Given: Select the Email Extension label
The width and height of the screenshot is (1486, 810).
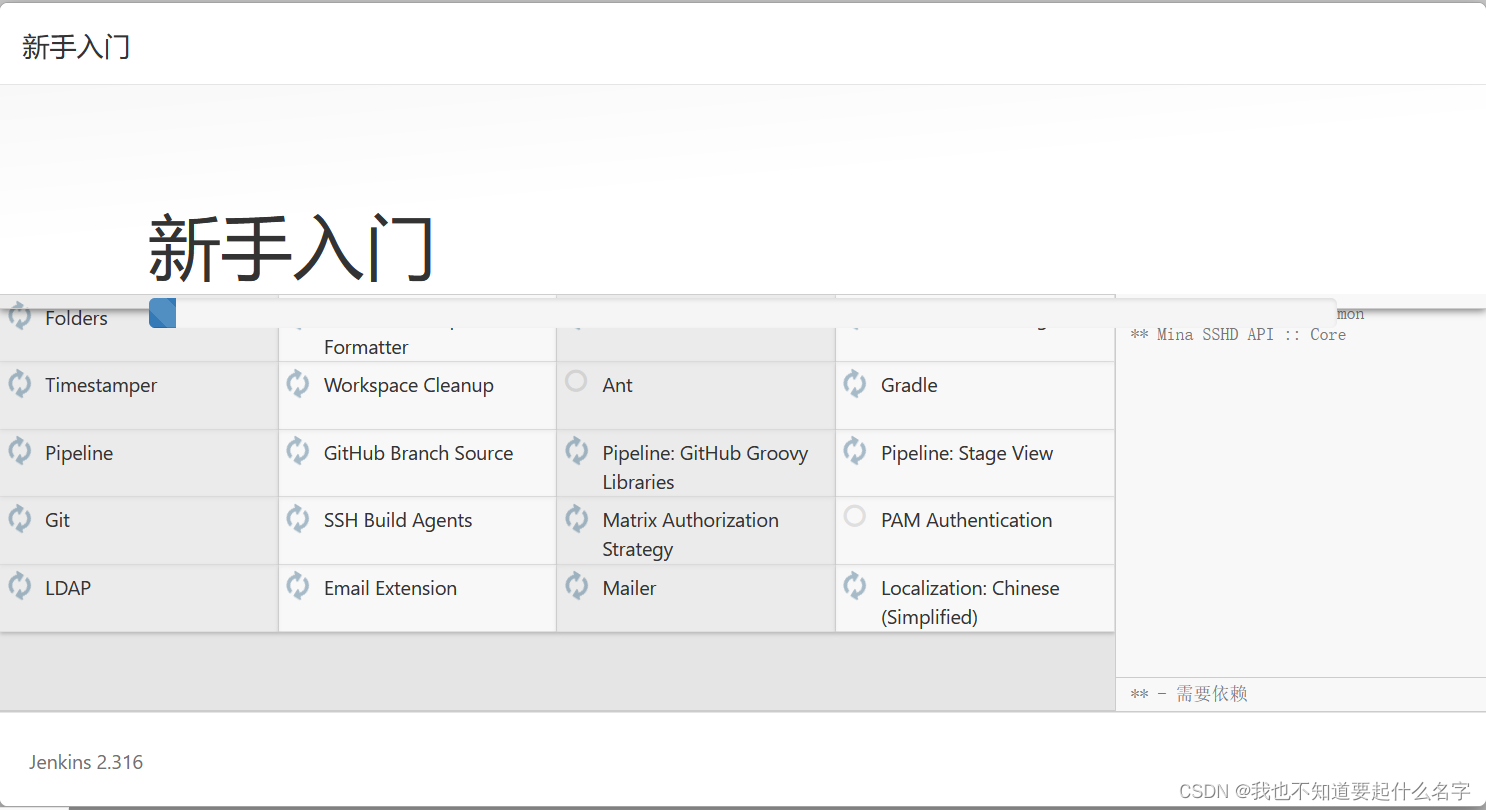Looking at the screenshot, I should coord(390,588).
